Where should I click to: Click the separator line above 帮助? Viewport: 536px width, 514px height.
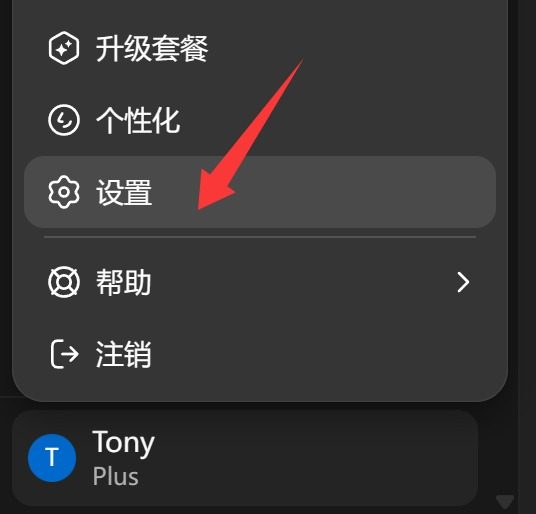click(x=260, y=236)
